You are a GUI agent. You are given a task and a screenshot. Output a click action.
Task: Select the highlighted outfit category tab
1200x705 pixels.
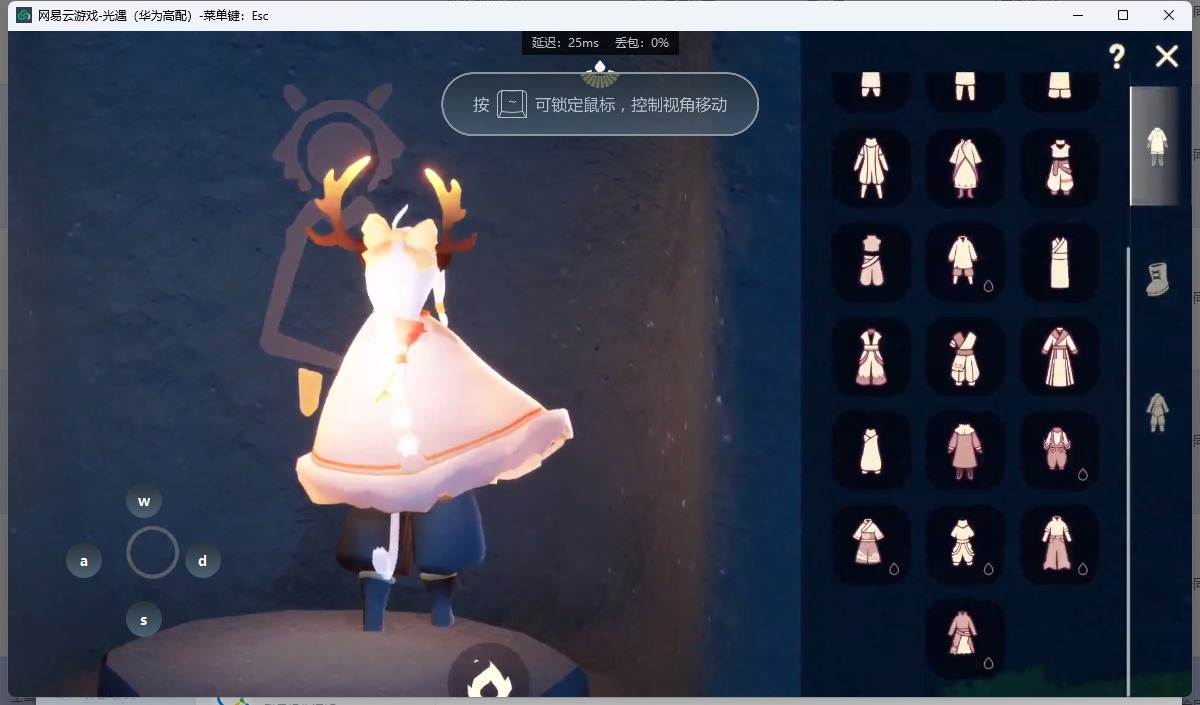[x=1156, y=146]
